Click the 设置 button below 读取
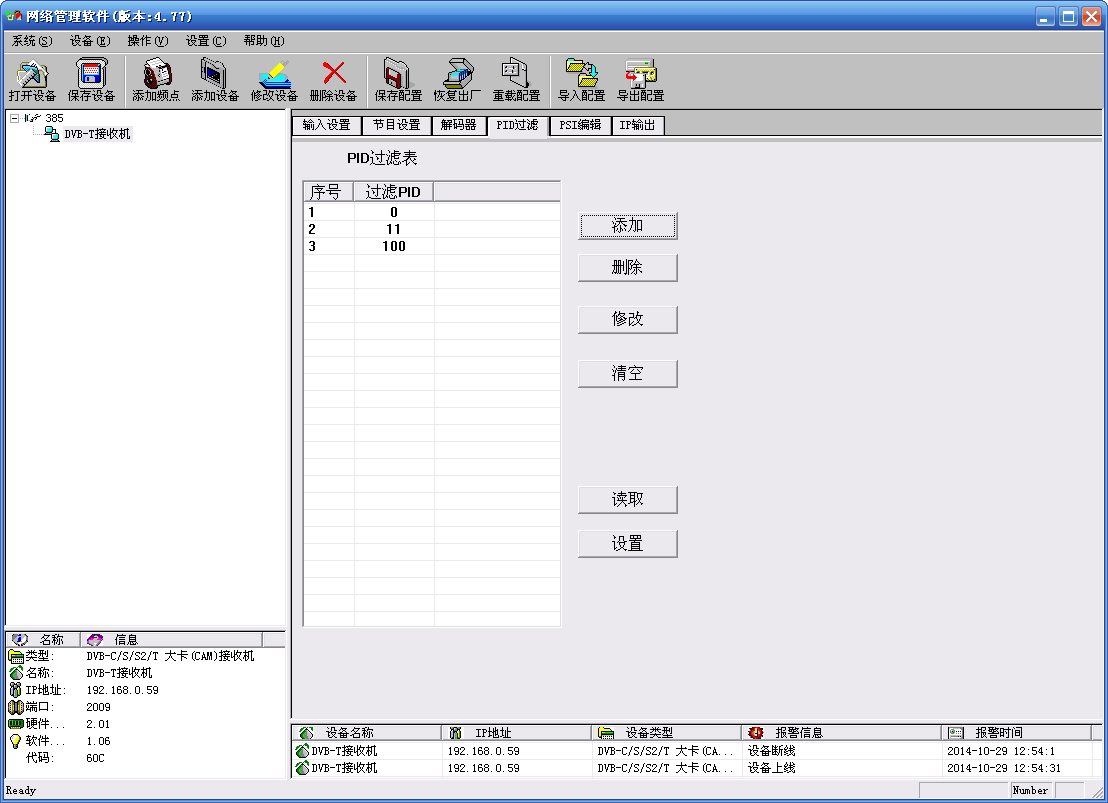The width and height of the screenshot is (1108, 803). pos(627,544)
